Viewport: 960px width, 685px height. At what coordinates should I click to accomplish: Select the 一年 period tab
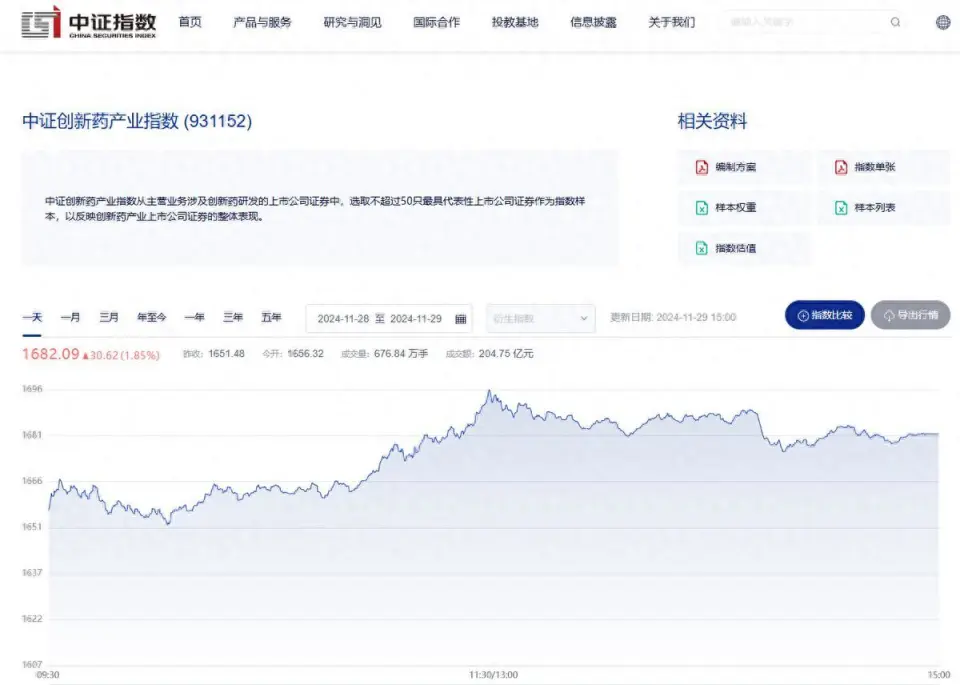tap(194, 317)
